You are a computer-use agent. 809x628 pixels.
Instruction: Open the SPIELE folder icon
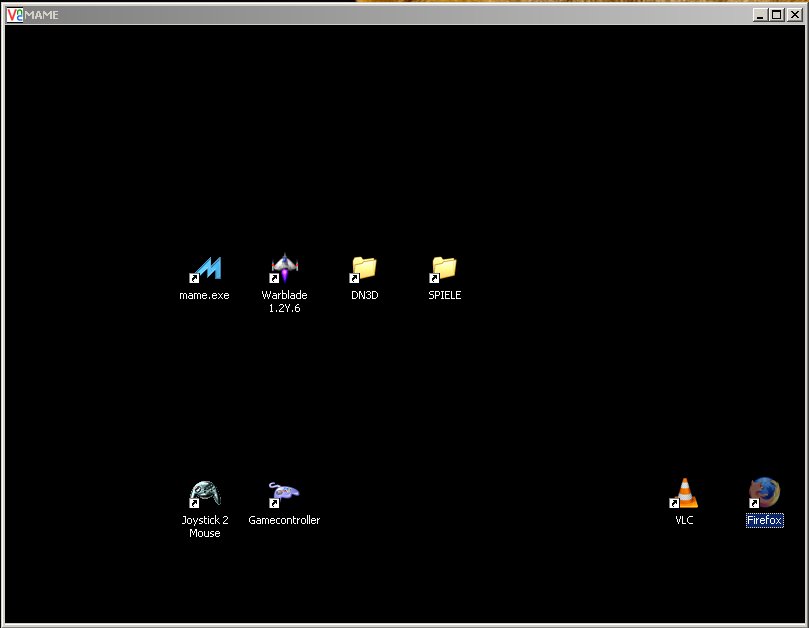click(444, 268)
